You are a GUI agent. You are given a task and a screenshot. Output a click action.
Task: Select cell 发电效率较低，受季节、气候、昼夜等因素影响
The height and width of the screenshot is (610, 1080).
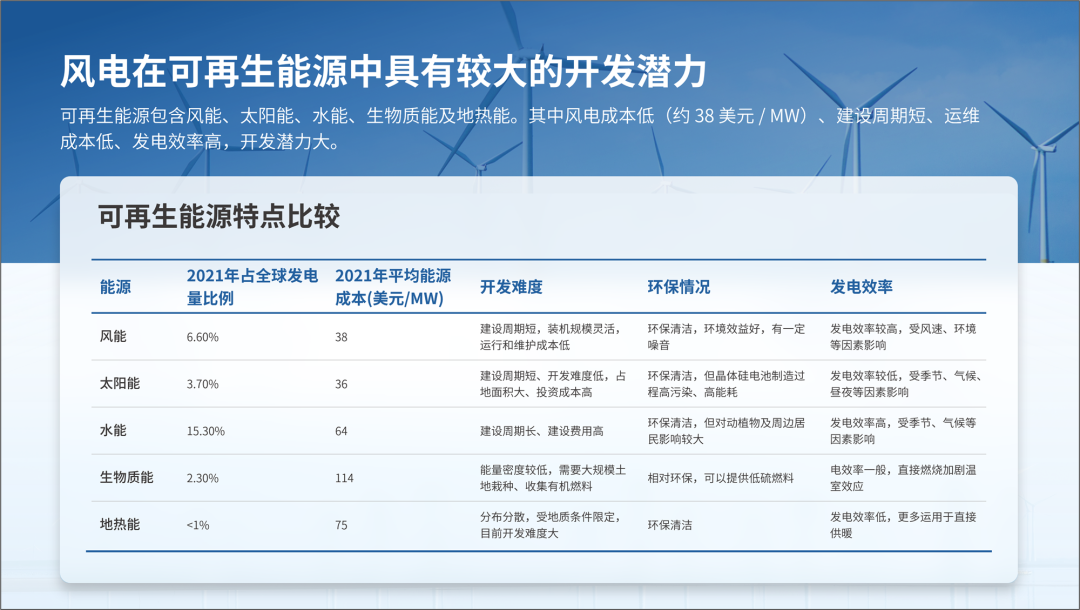pos(906,383)
